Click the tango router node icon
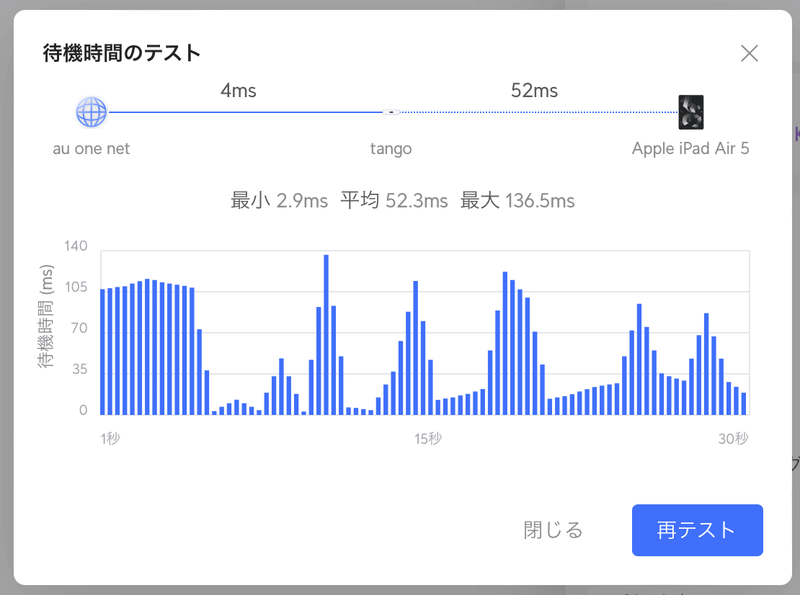This screenshot has width=800, height=595. click(x=392, y=112)
